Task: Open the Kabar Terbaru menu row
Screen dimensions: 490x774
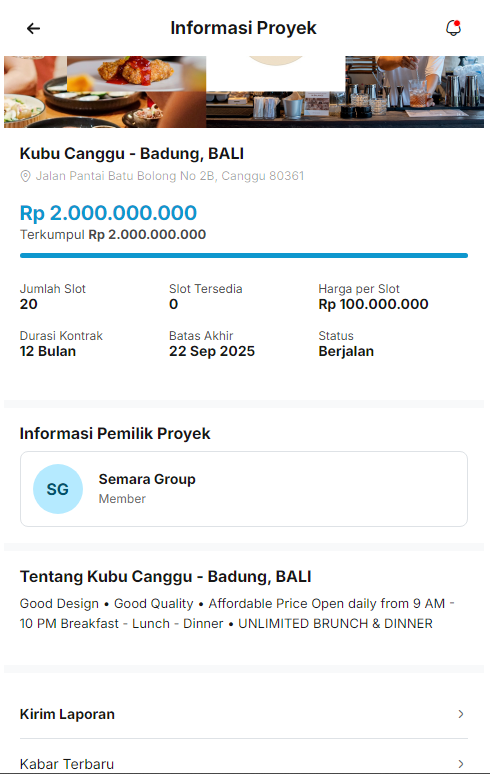Action: click(244, 760)
